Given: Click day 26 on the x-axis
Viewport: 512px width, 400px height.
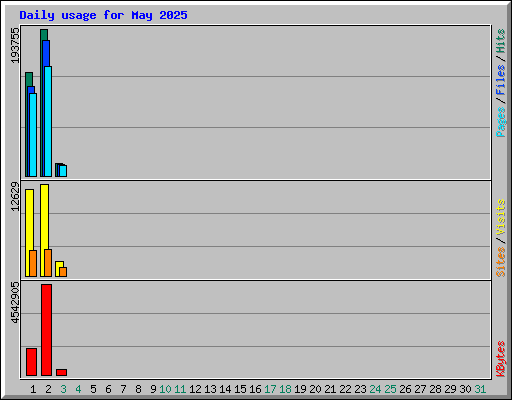Looking at the screenshot, I should (405, 389).
